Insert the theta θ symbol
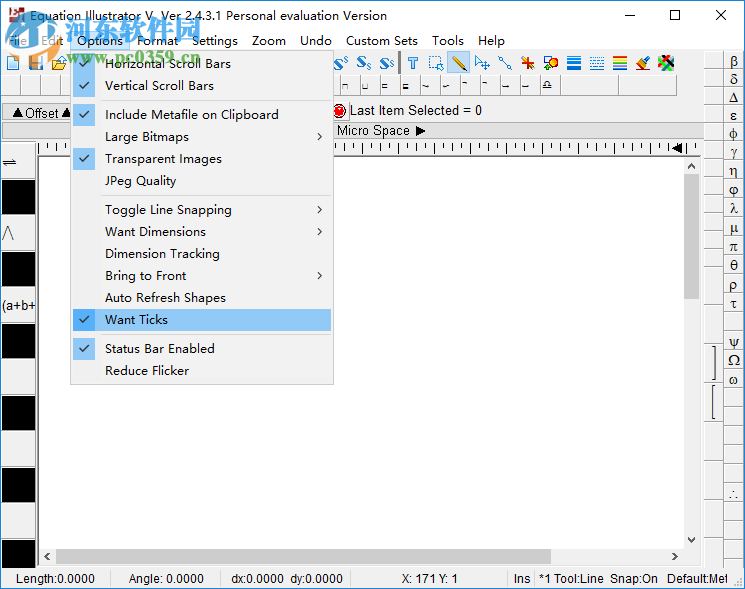This screenshot has height=589, width=745. click(734, 266)
